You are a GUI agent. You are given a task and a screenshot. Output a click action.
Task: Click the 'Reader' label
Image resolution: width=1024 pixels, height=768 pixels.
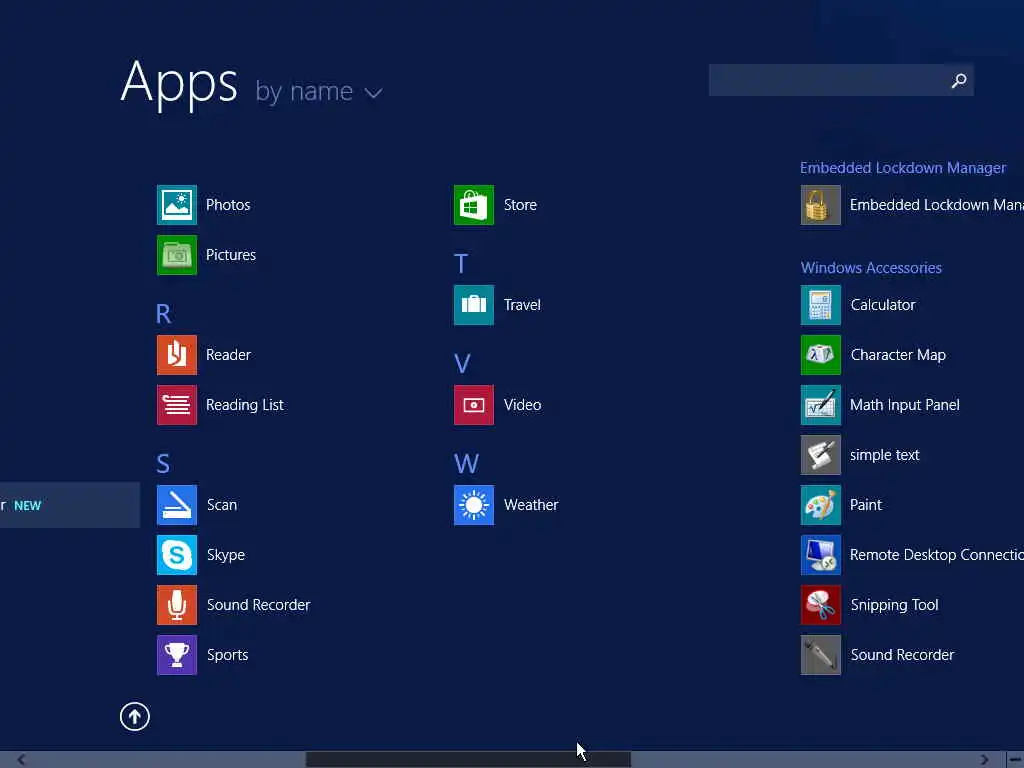click(228, 355)
